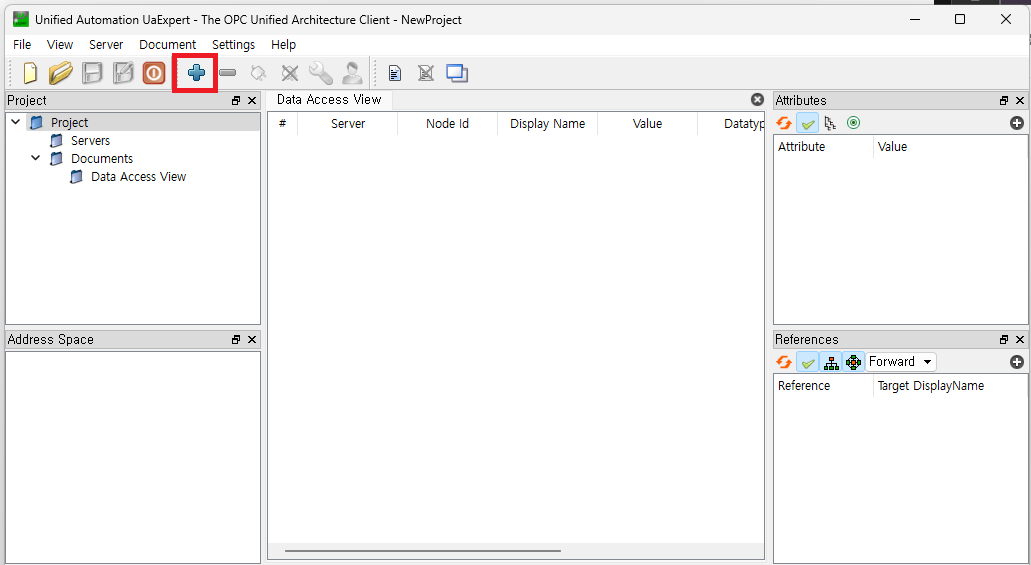The height and width of the screenshot is (565, 1031).
Task: Create a new project with the blank page icon
Action: point(30,73)
